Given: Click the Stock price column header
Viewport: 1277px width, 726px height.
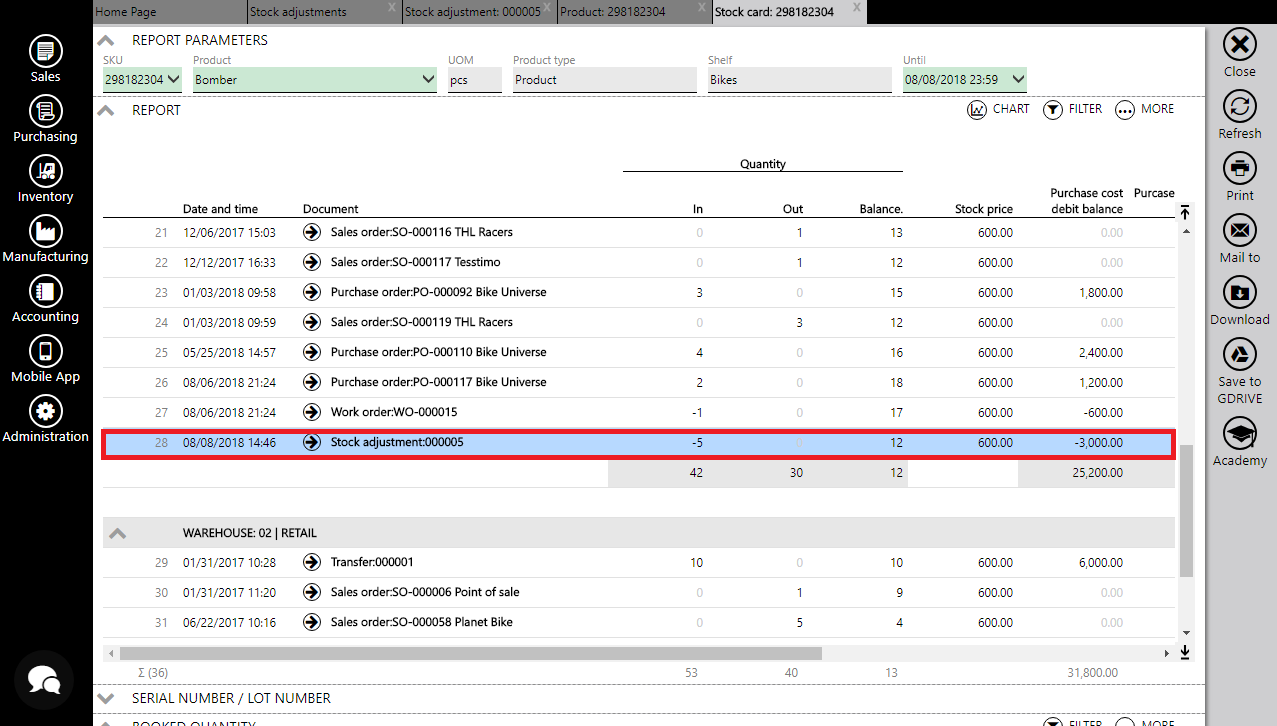Looking at the screenshot, I should click(x=984, y=209).
